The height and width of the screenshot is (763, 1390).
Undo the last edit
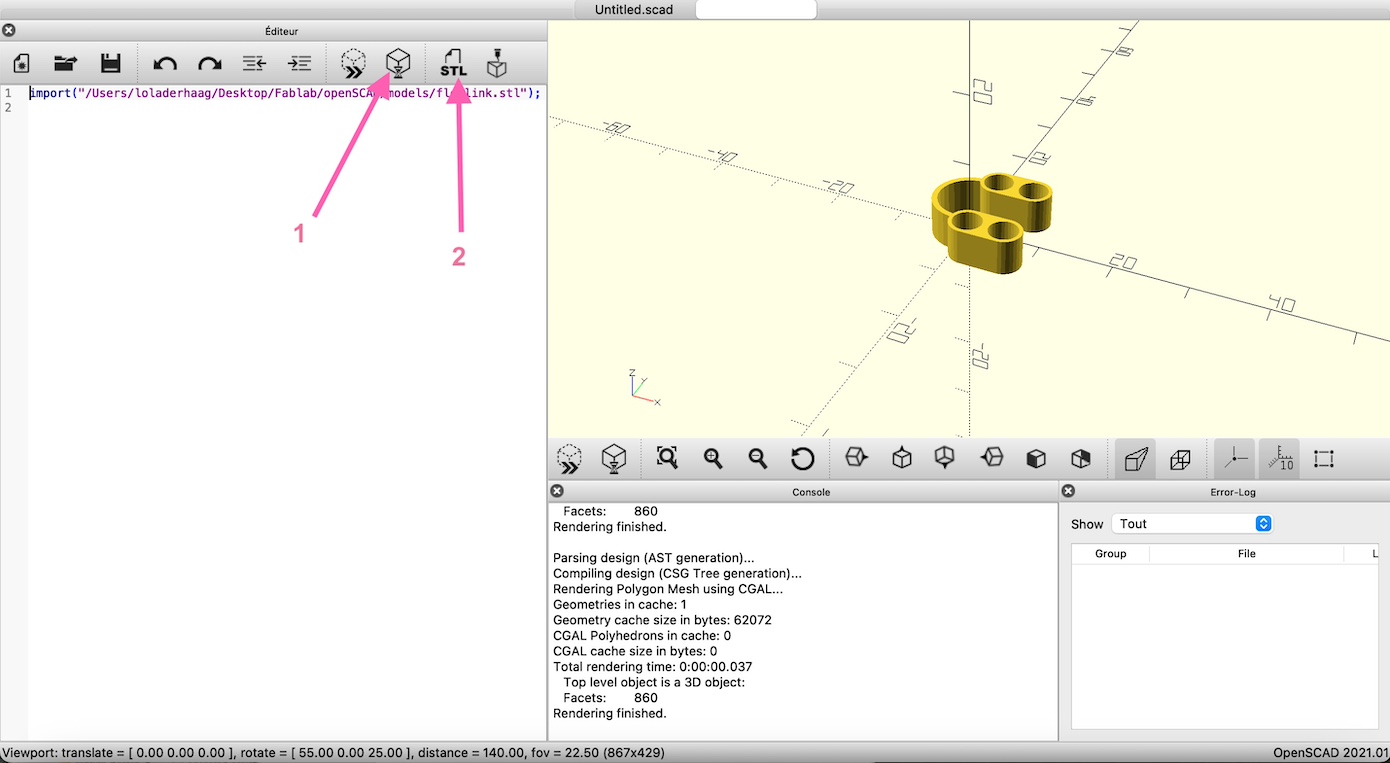(165, 64)
